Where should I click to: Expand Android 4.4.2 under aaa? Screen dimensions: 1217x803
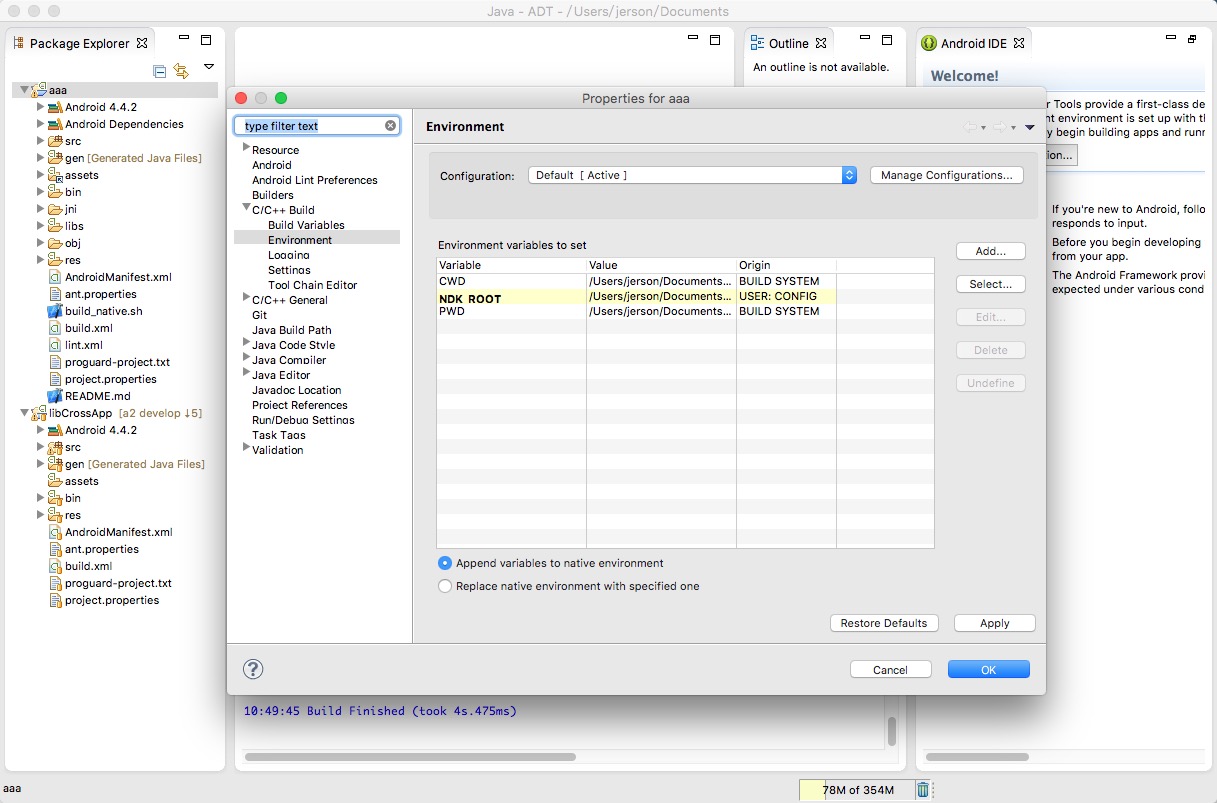[x=40, y=107]
